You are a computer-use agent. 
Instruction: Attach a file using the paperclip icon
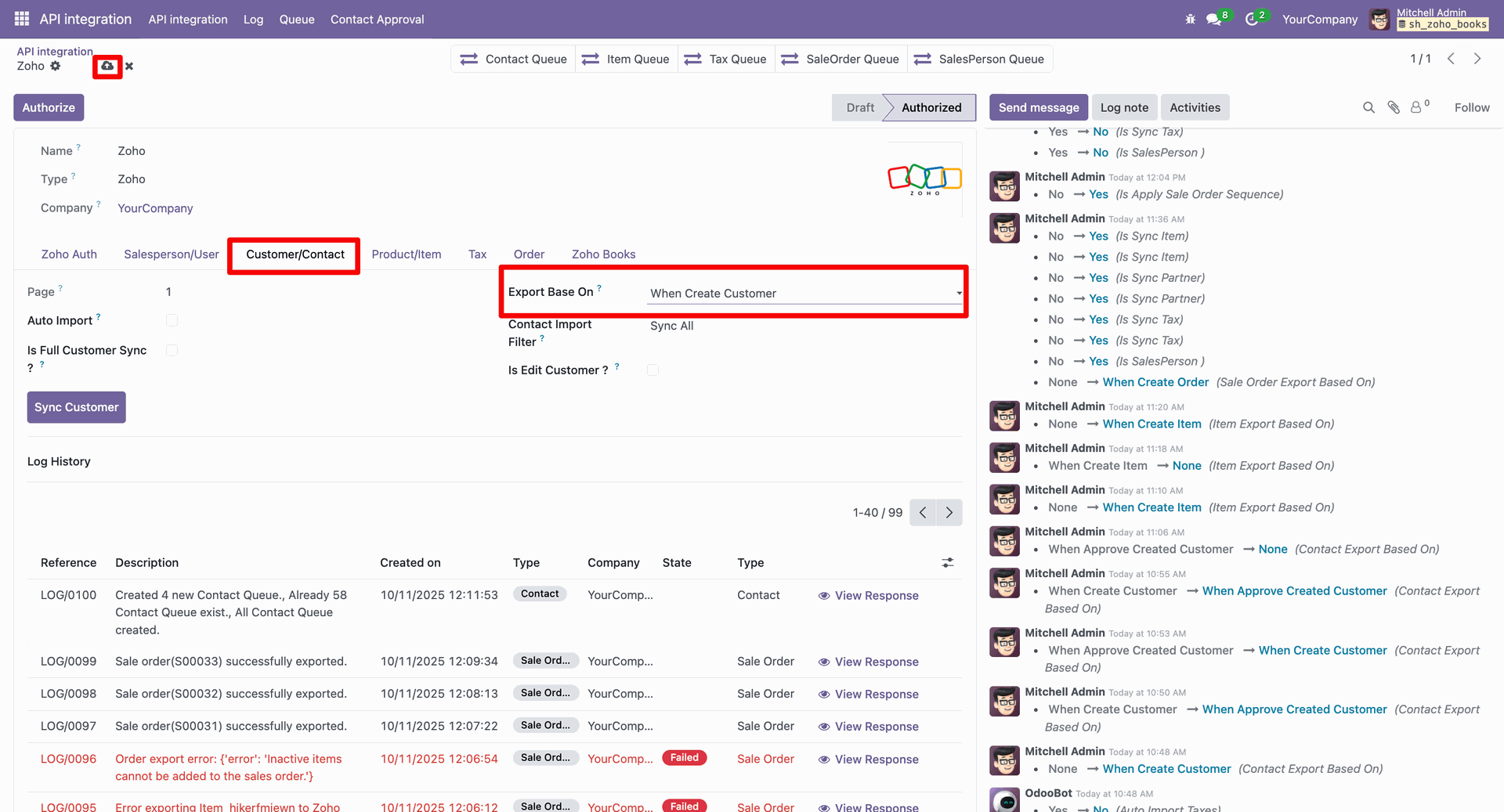tap(1394, 107)
